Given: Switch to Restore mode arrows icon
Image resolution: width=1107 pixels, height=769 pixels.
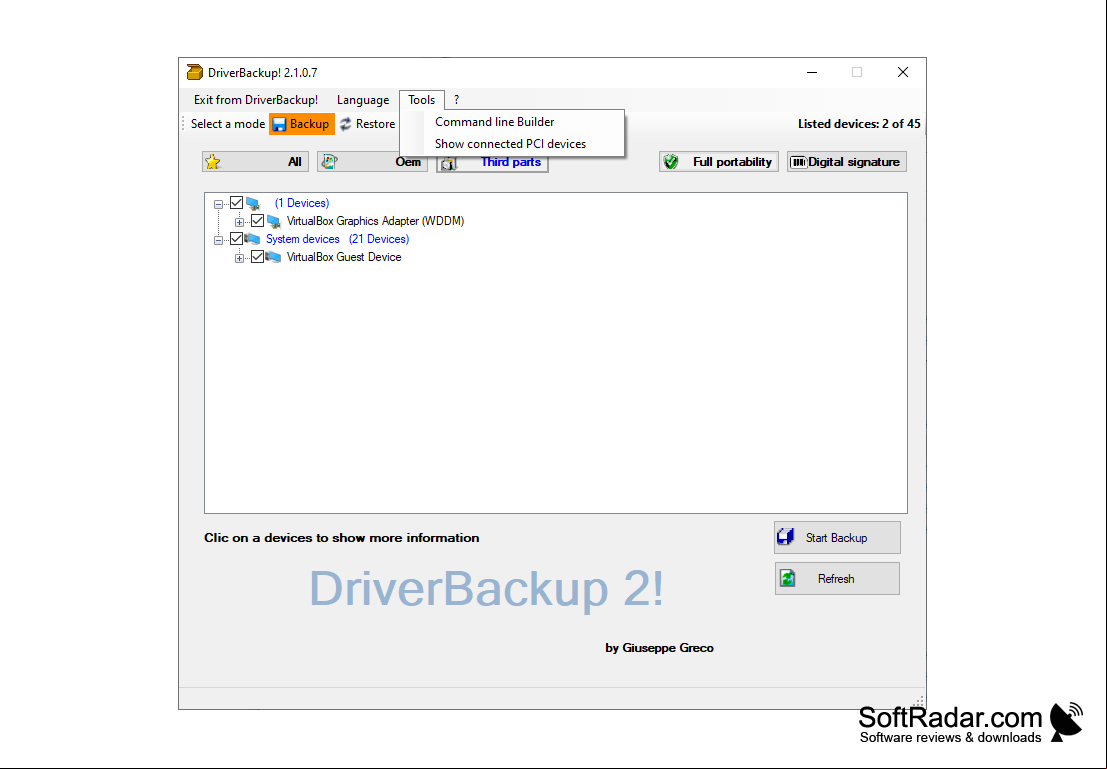Looking at the screenshot, I should tap(345, 124).
